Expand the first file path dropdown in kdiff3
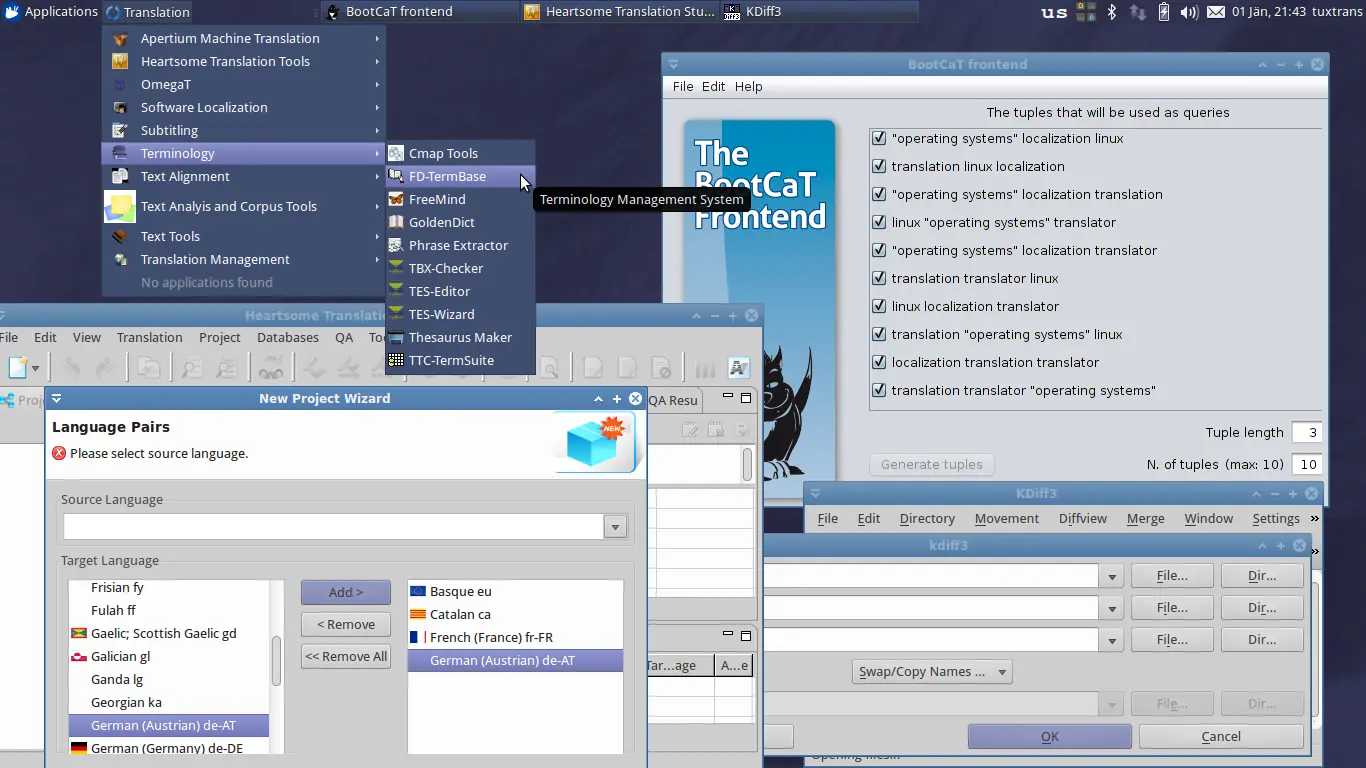The width and height of the screenshot is (1366, 768). click(x=1111, y=576)
